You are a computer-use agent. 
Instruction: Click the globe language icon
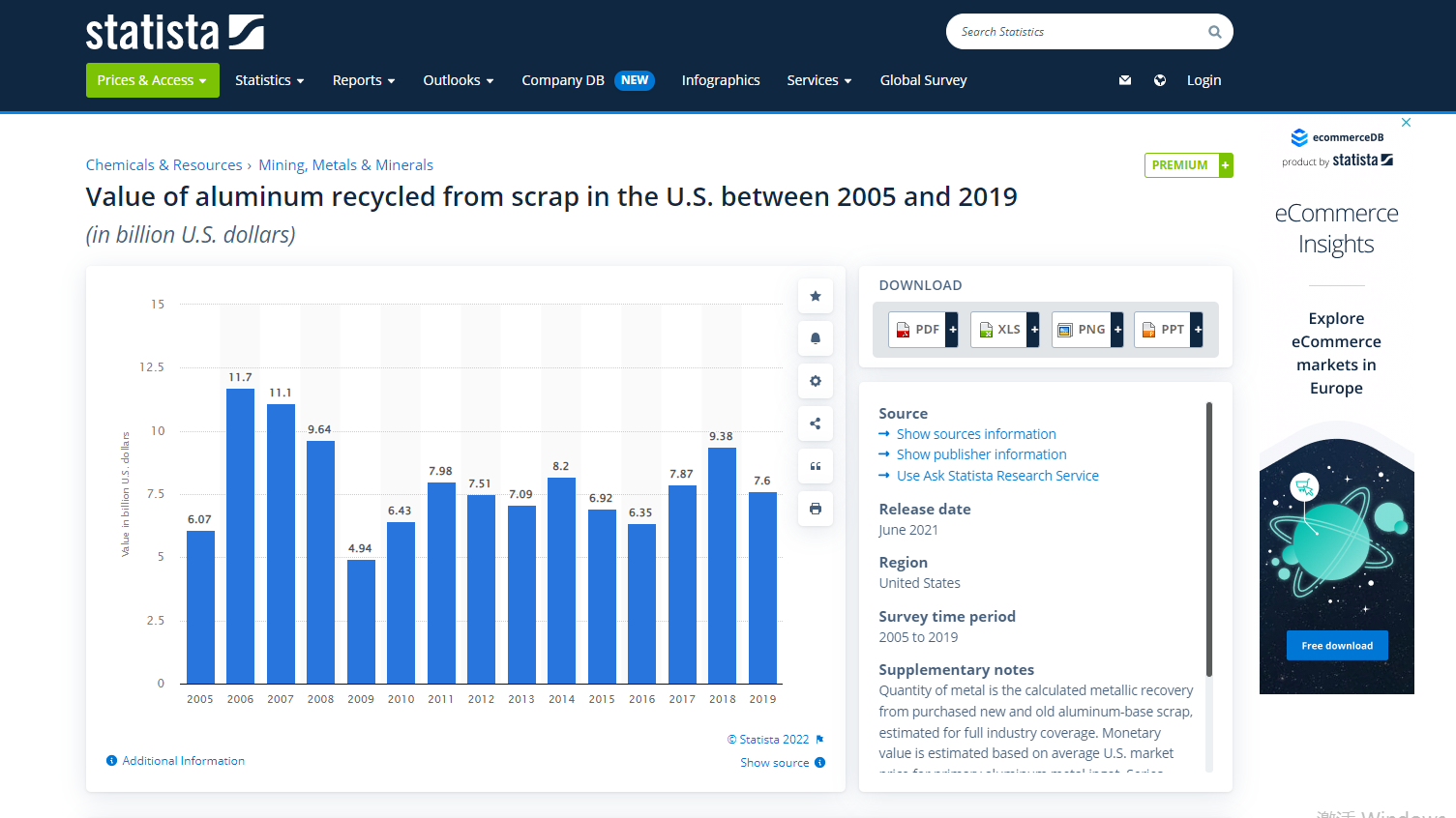(x=1160, y=80)
